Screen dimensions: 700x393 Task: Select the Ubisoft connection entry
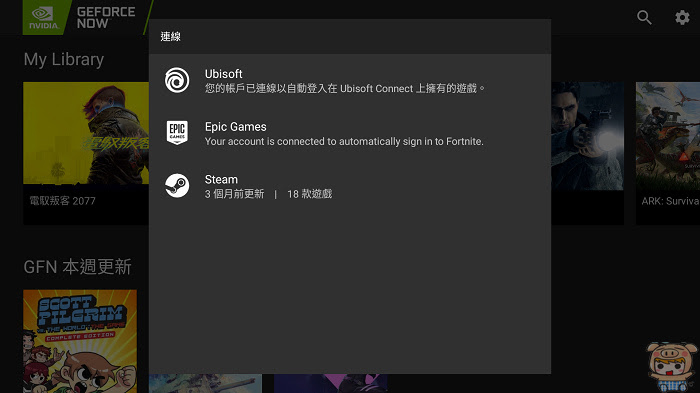coord(350,80)
